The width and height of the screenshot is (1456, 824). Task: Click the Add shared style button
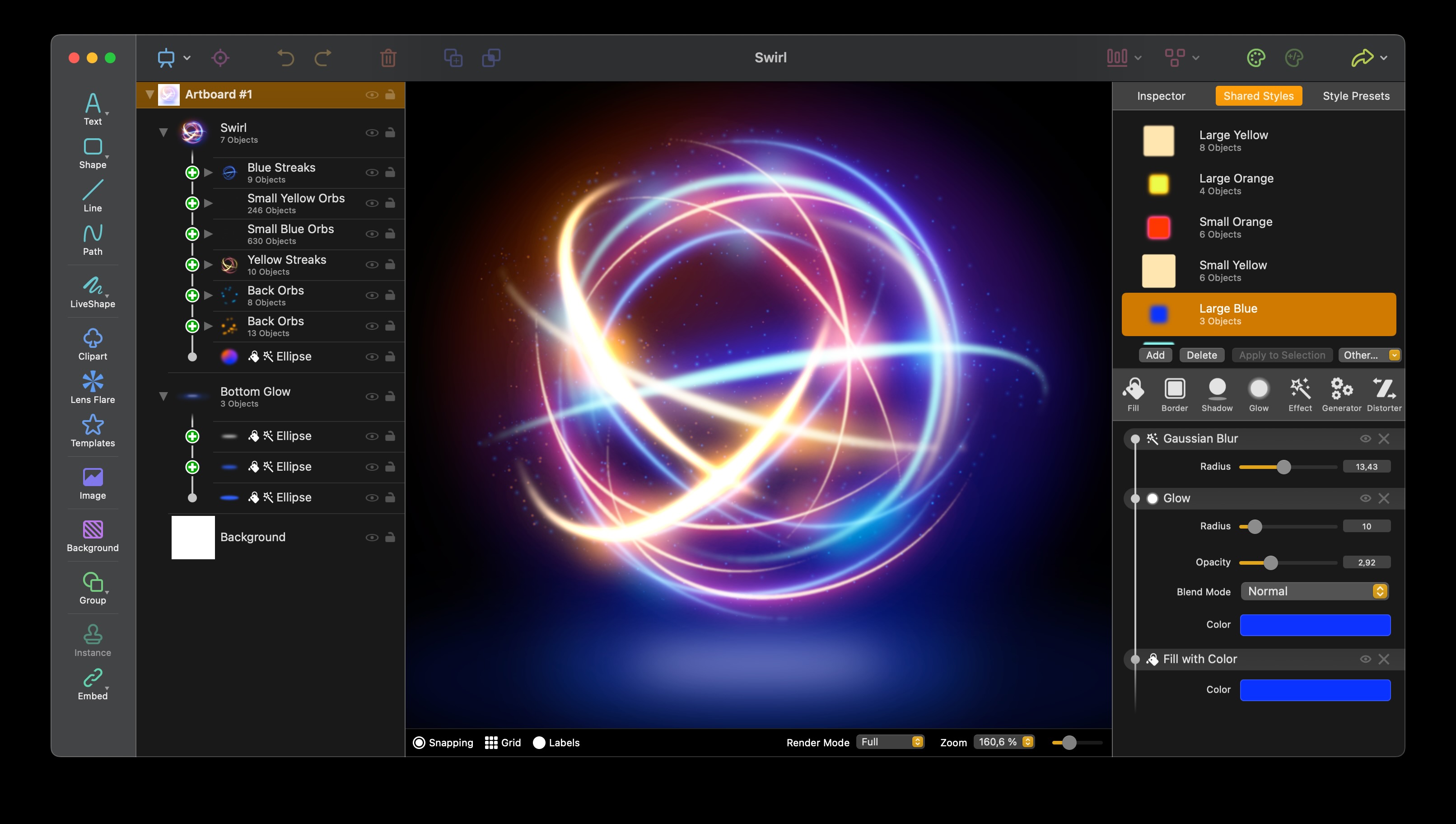1155,355
